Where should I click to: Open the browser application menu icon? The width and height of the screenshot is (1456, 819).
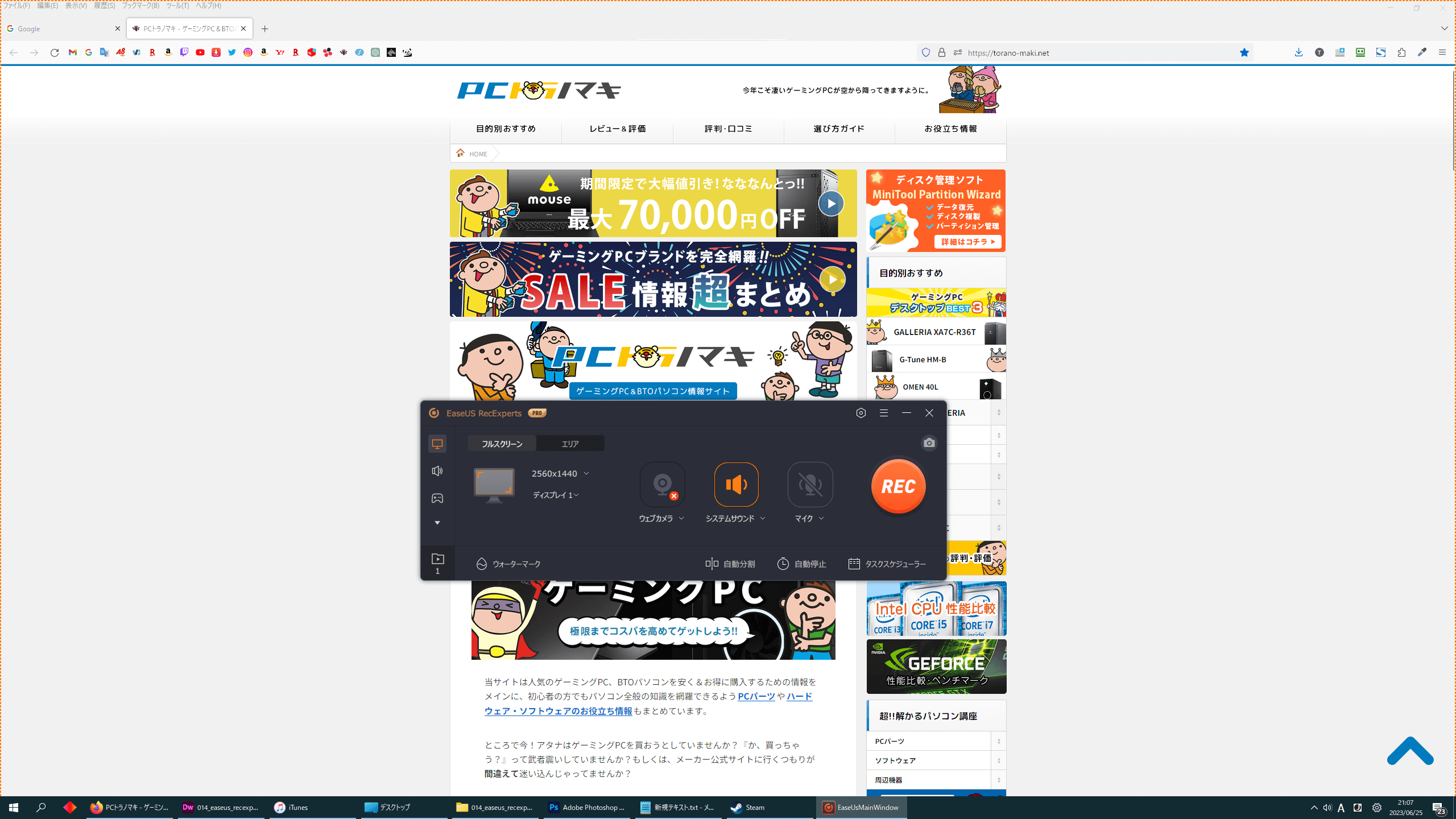(1442, 52)
